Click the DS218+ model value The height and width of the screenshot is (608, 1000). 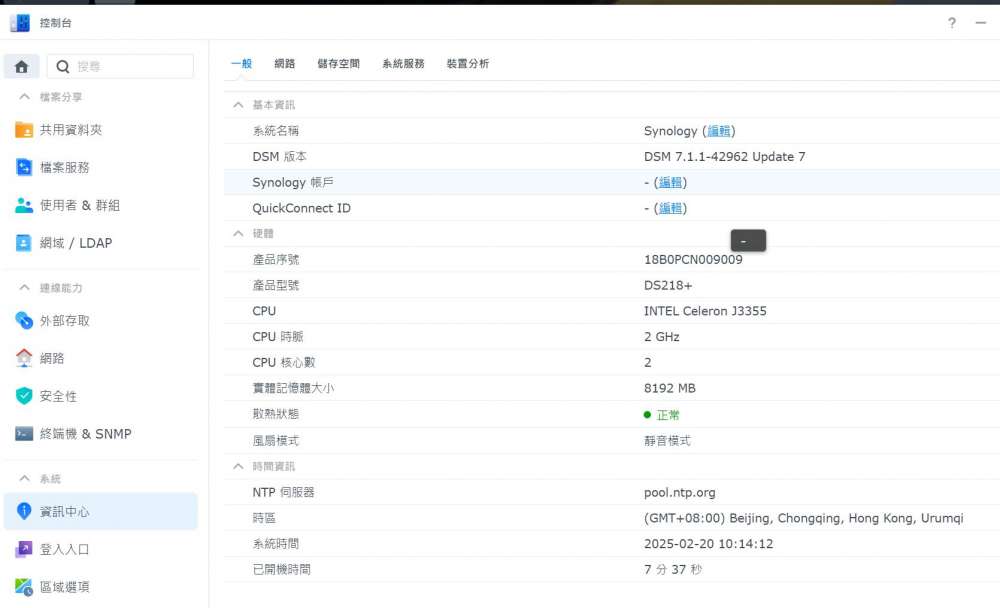668,285
